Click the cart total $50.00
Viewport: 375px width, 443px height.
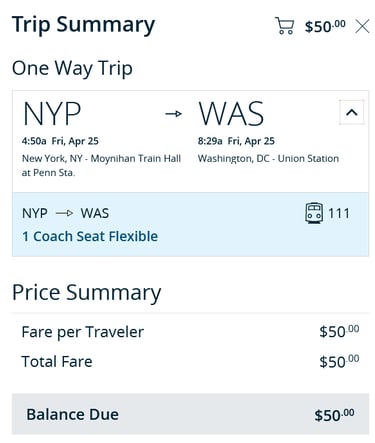coord(325,26)
